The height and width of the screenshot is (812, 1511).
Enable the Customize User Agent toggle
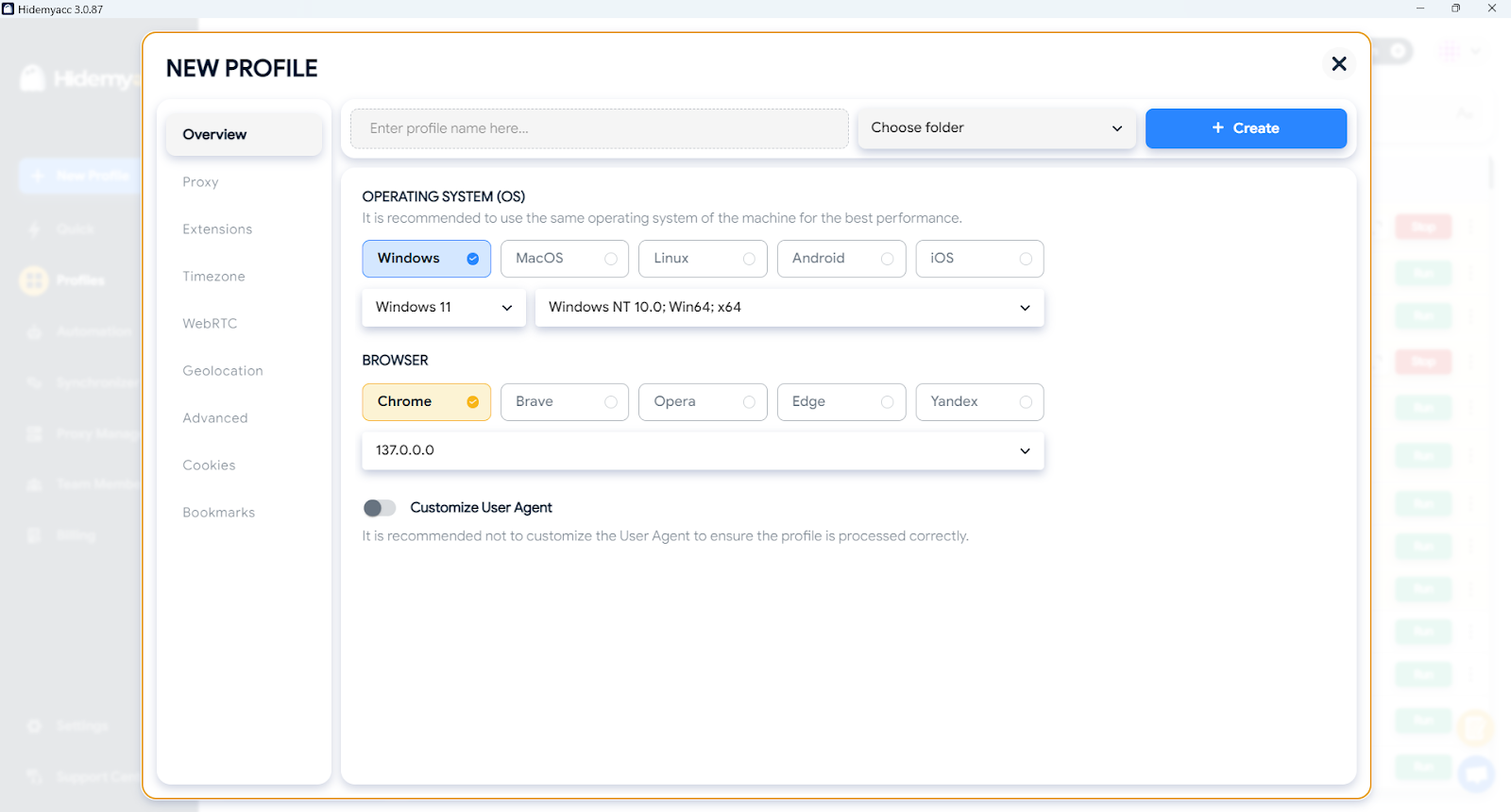(380, 508)
